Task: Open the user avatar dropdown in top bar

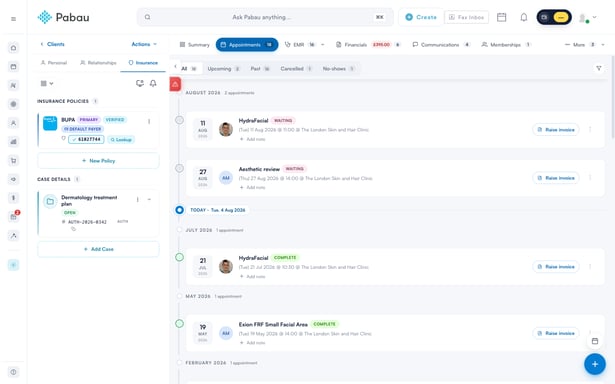Action: [x=588, y=18]
